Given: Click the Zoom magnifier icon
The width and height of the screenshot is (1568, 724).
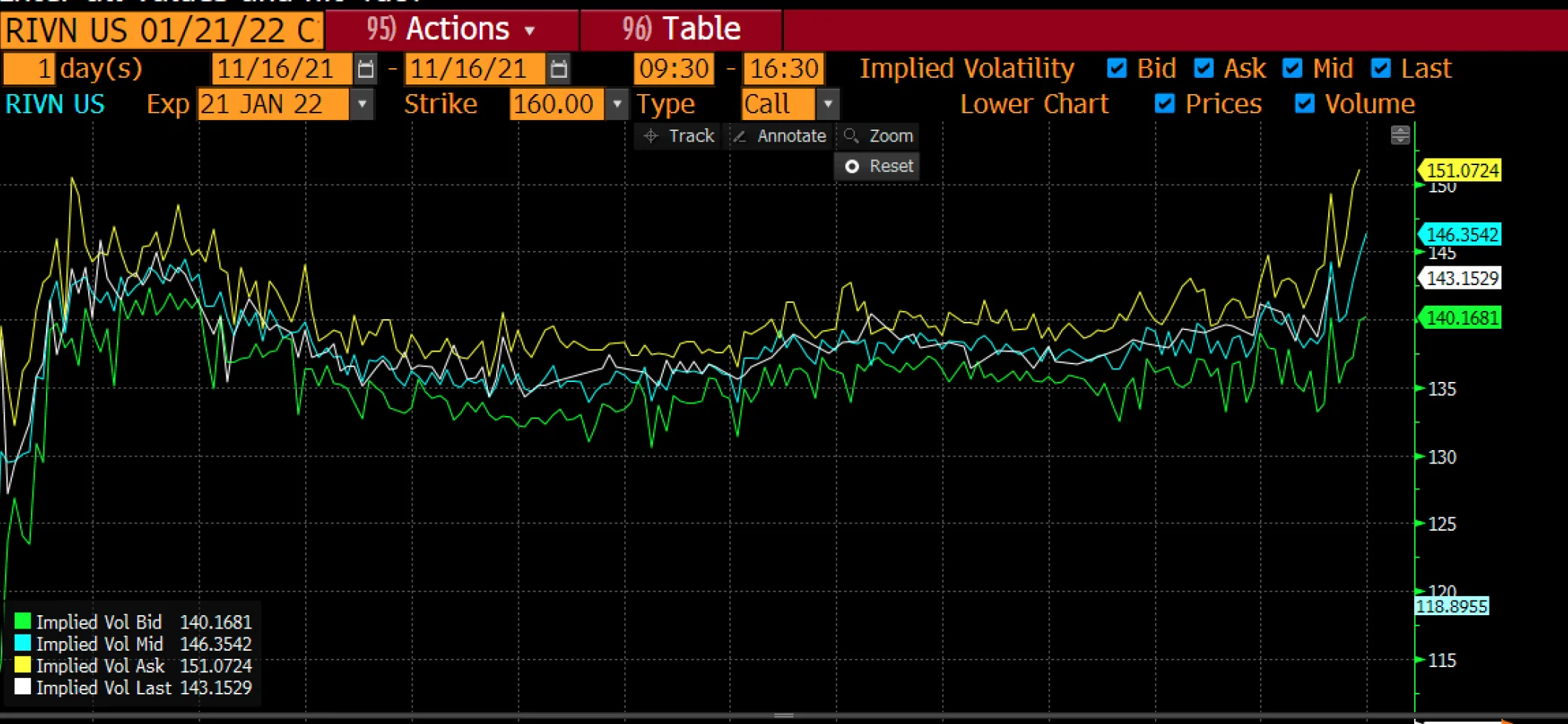Looking at the screenshot, I should click(x=851, y=136).
